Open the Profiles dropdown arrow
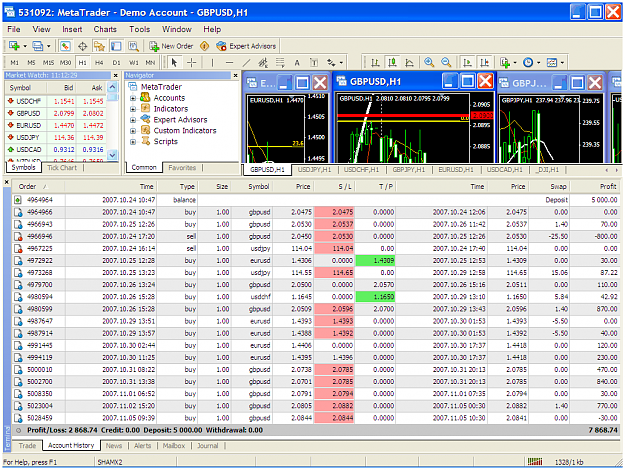The image size is (625, 470). (48, 46)
